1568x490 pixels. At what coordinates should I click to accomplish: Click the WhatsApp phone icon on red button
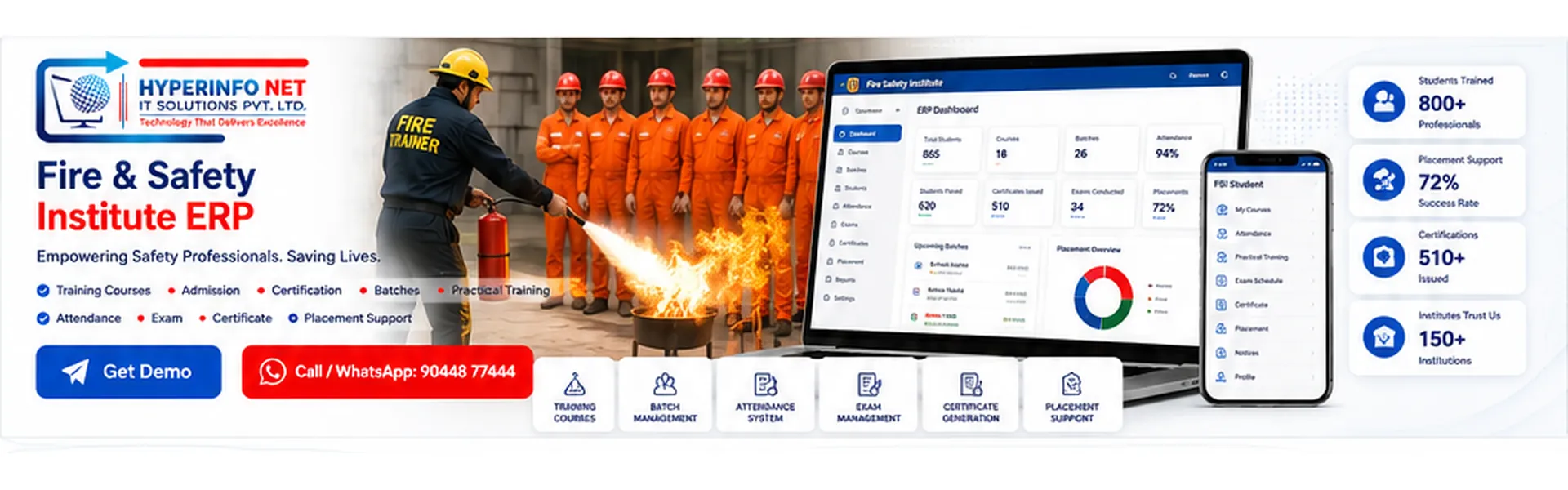pos(272,372)
